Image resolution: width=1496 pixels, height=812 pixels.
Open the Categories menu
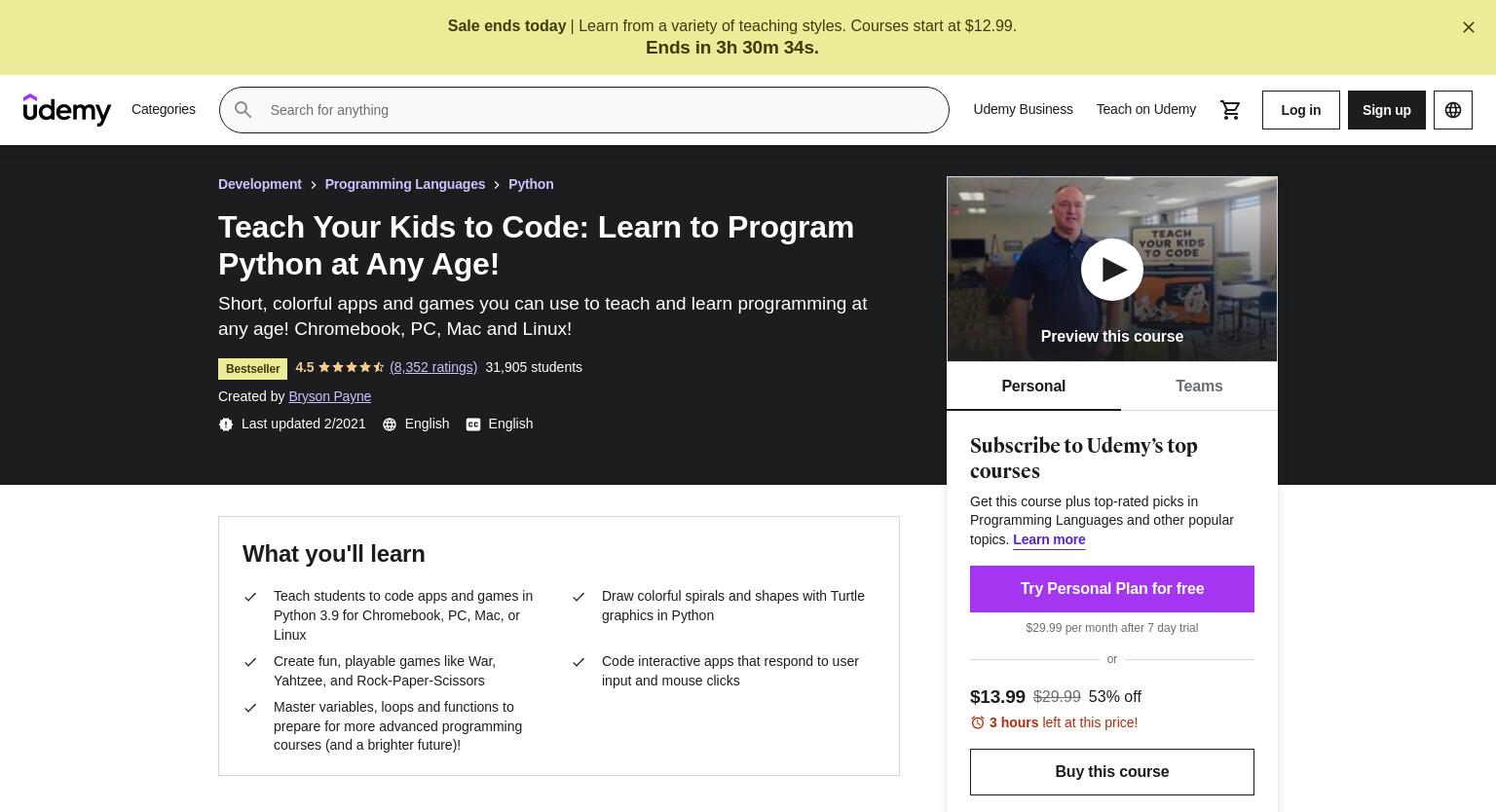(164, 109)
